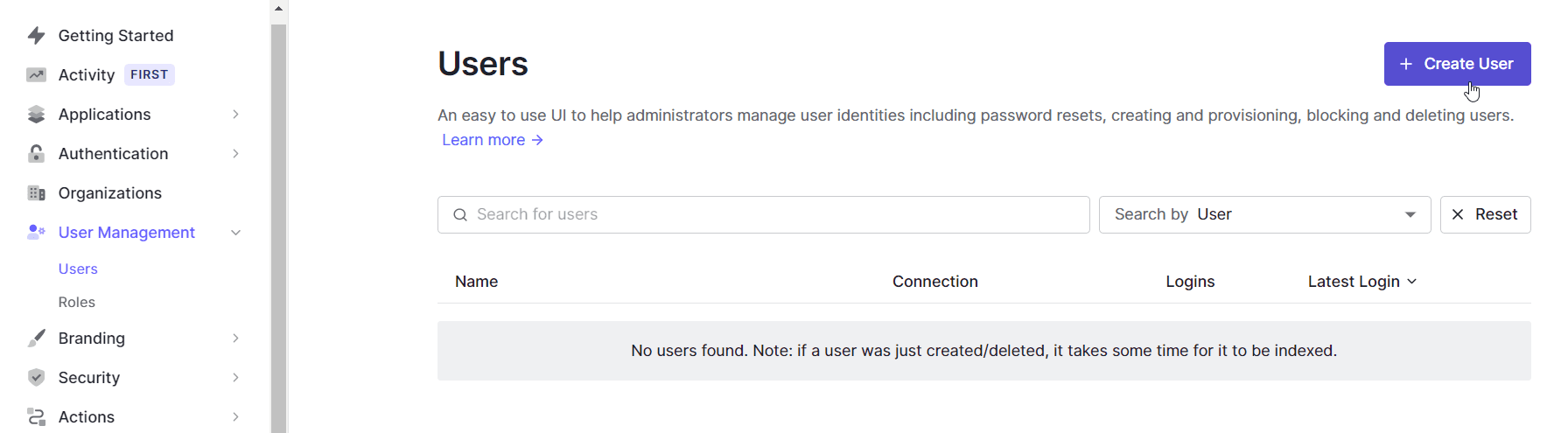The height and width of the screenshot is (433, 1568).
Task: Open the Activity page
Action: (x=87, y=75)
